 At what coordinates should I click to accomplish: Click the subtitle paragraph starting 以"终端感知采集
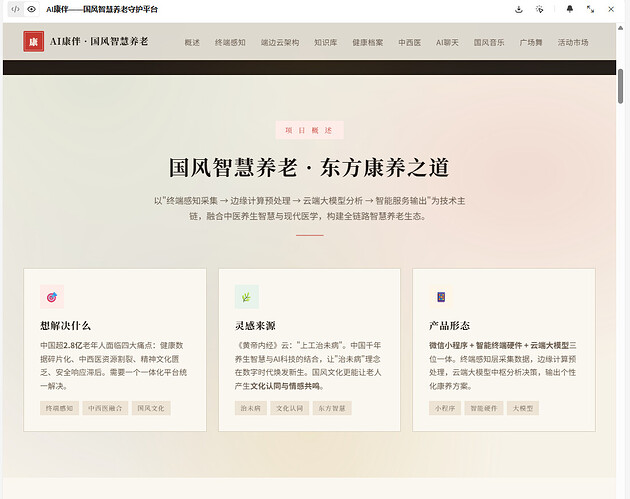click(x=309, y=208)
